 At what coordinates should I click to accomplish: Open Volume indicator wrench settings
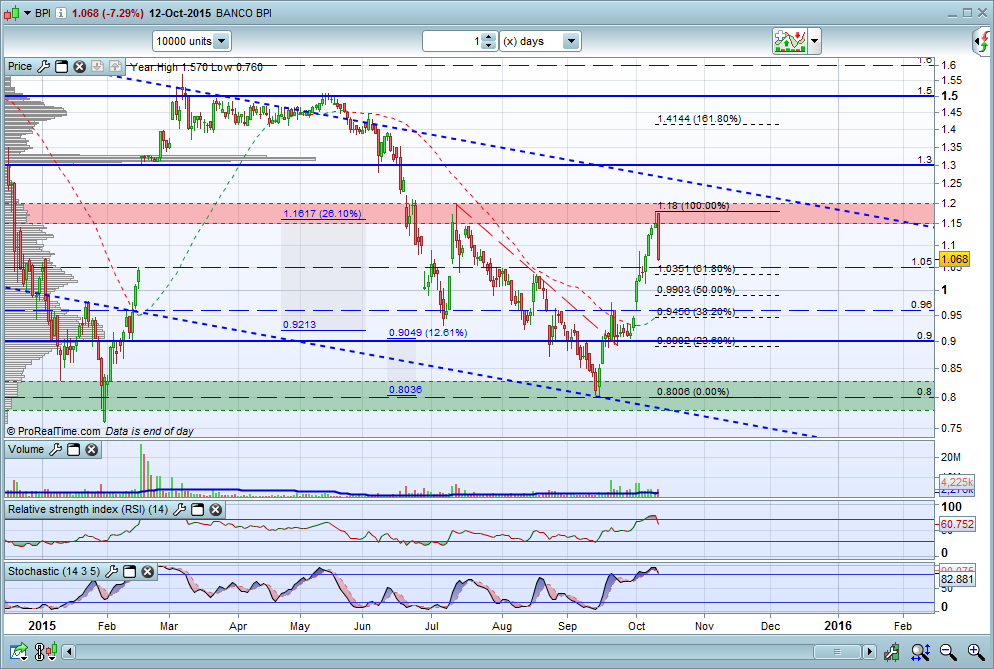(56, 450)
